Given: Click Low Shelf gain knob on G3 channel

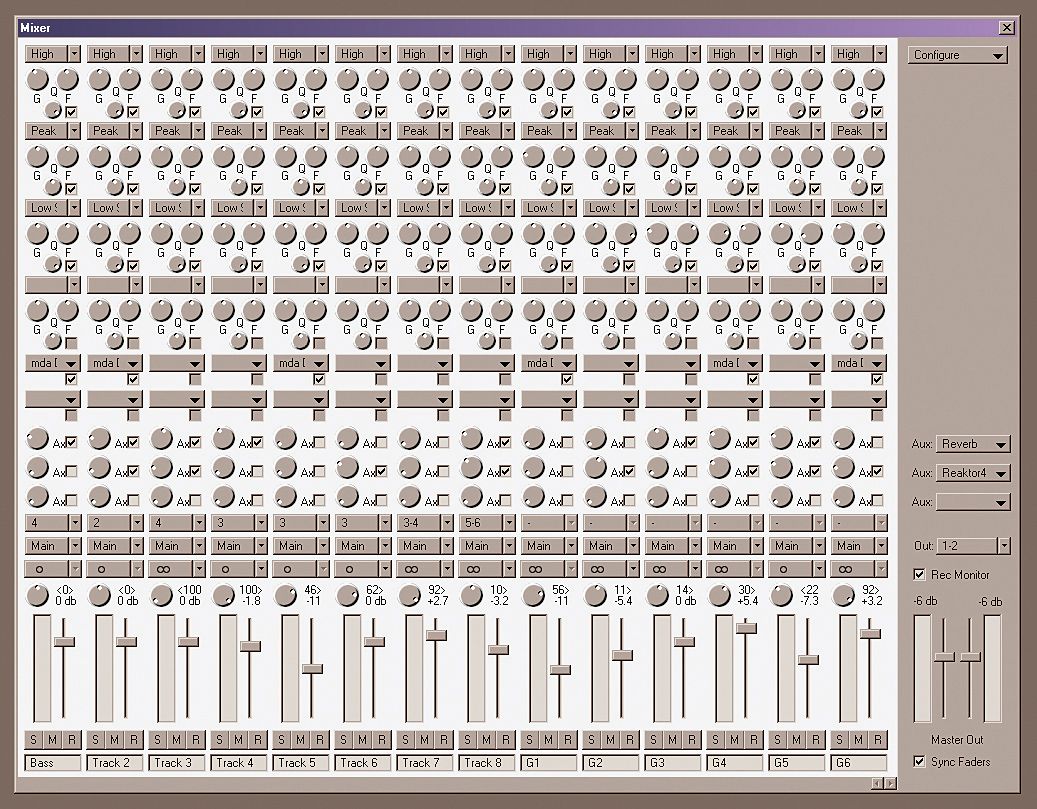Looking at the screenshot, I should (x=657, y=233).
